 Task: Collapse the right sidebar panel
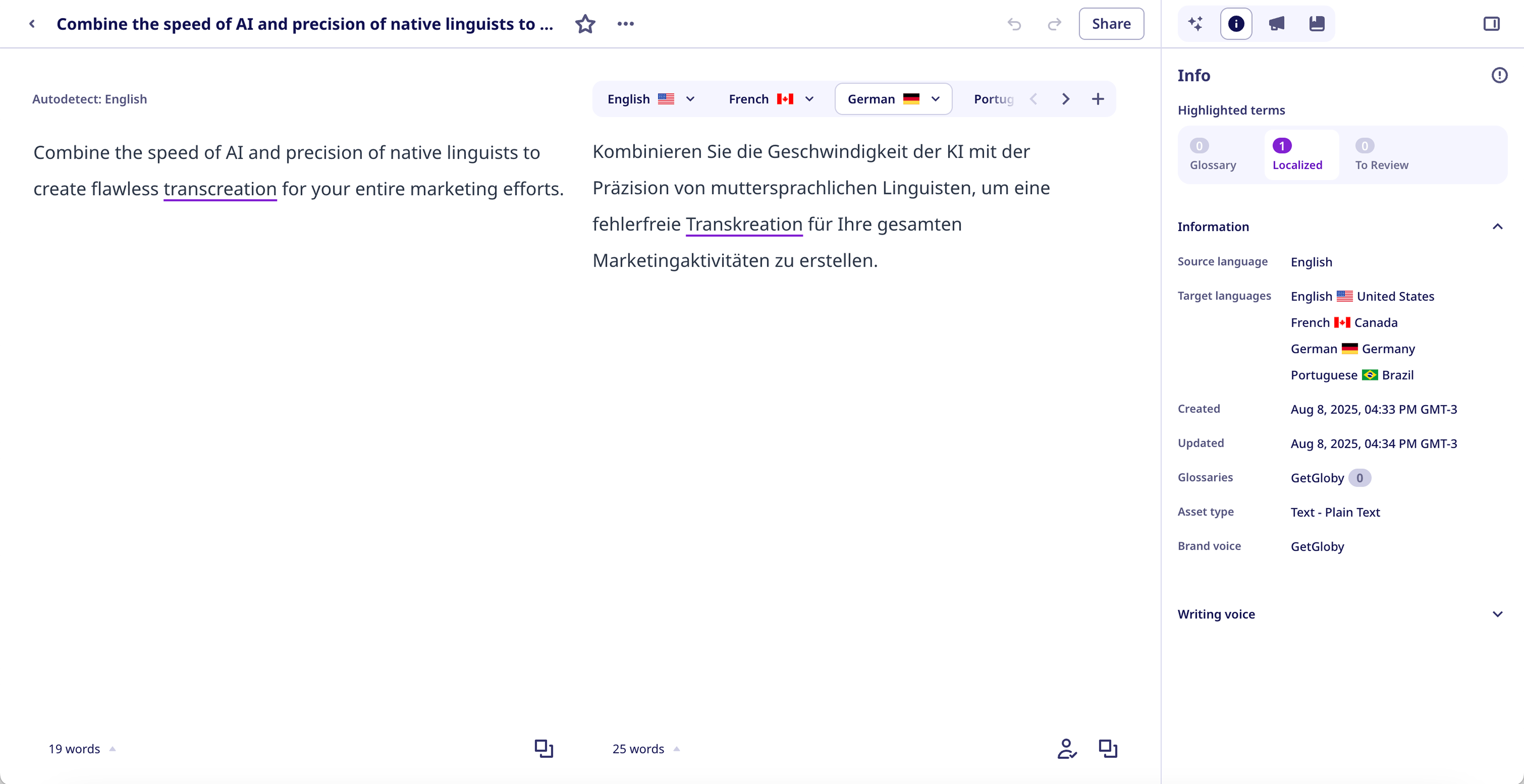tap(1491, 24)
